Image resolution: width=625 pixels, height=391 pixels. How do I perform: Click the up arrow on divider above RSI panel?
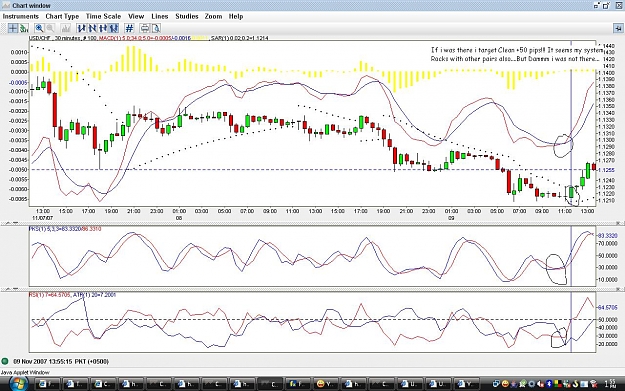click(8, 289)
